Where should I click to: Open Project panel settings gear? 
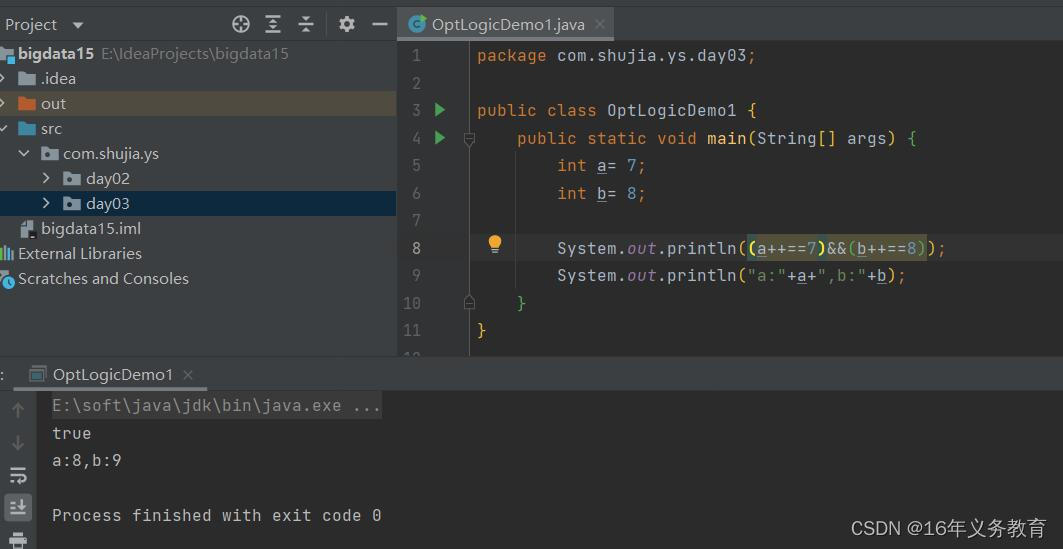(x=347, y=25)
